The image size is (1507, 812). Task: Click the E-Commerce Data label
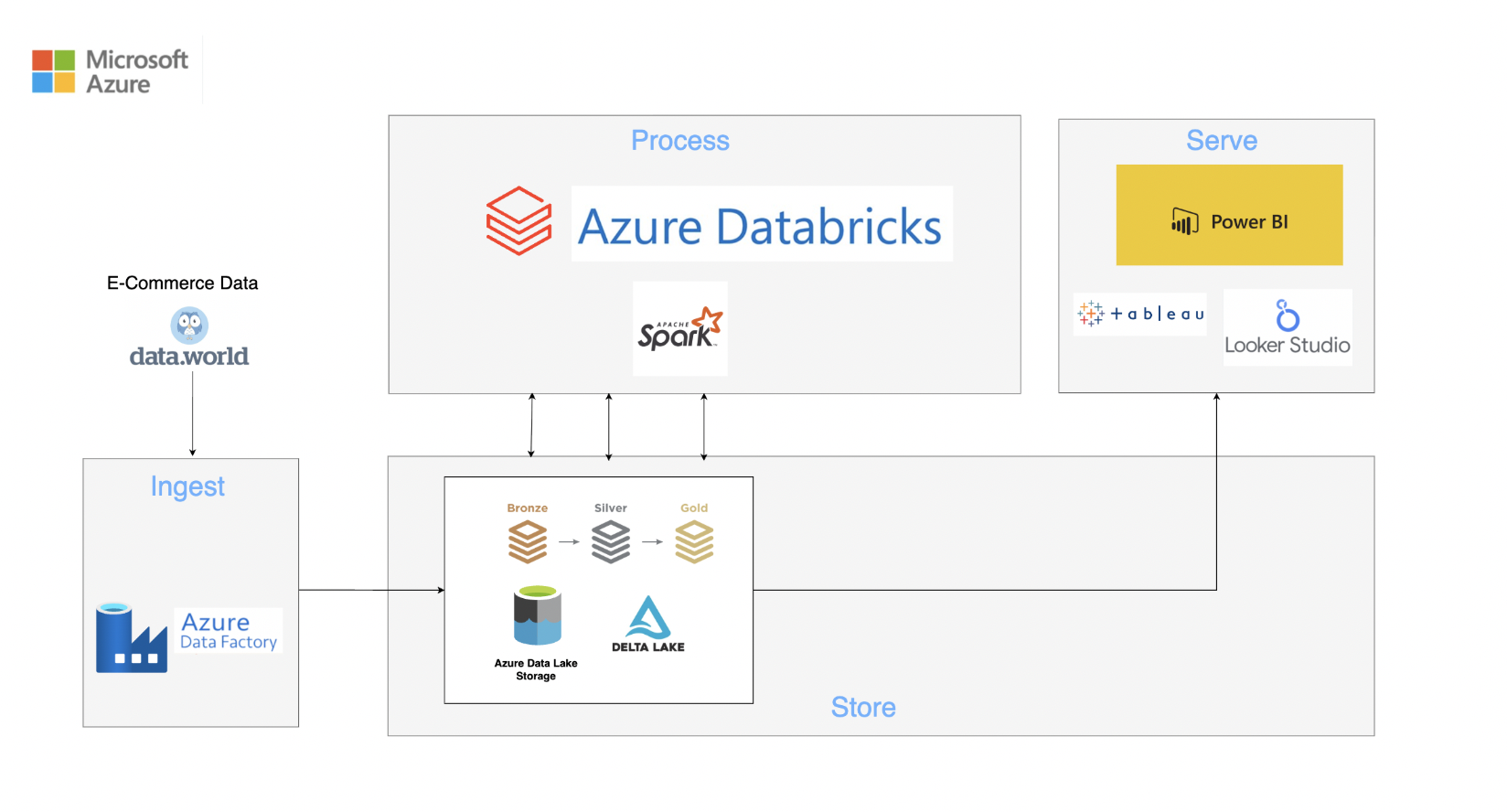183,283
